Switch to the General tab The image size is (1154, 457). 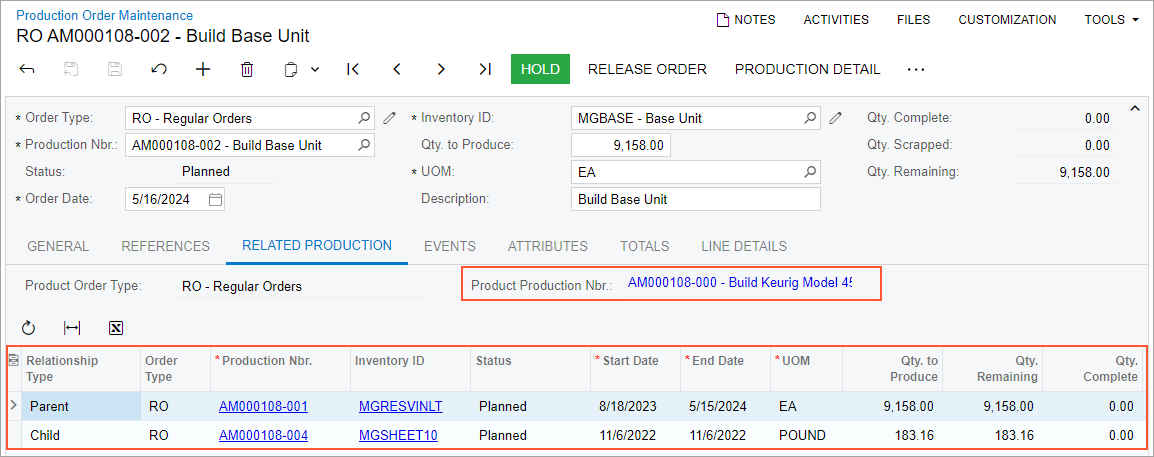58,246
